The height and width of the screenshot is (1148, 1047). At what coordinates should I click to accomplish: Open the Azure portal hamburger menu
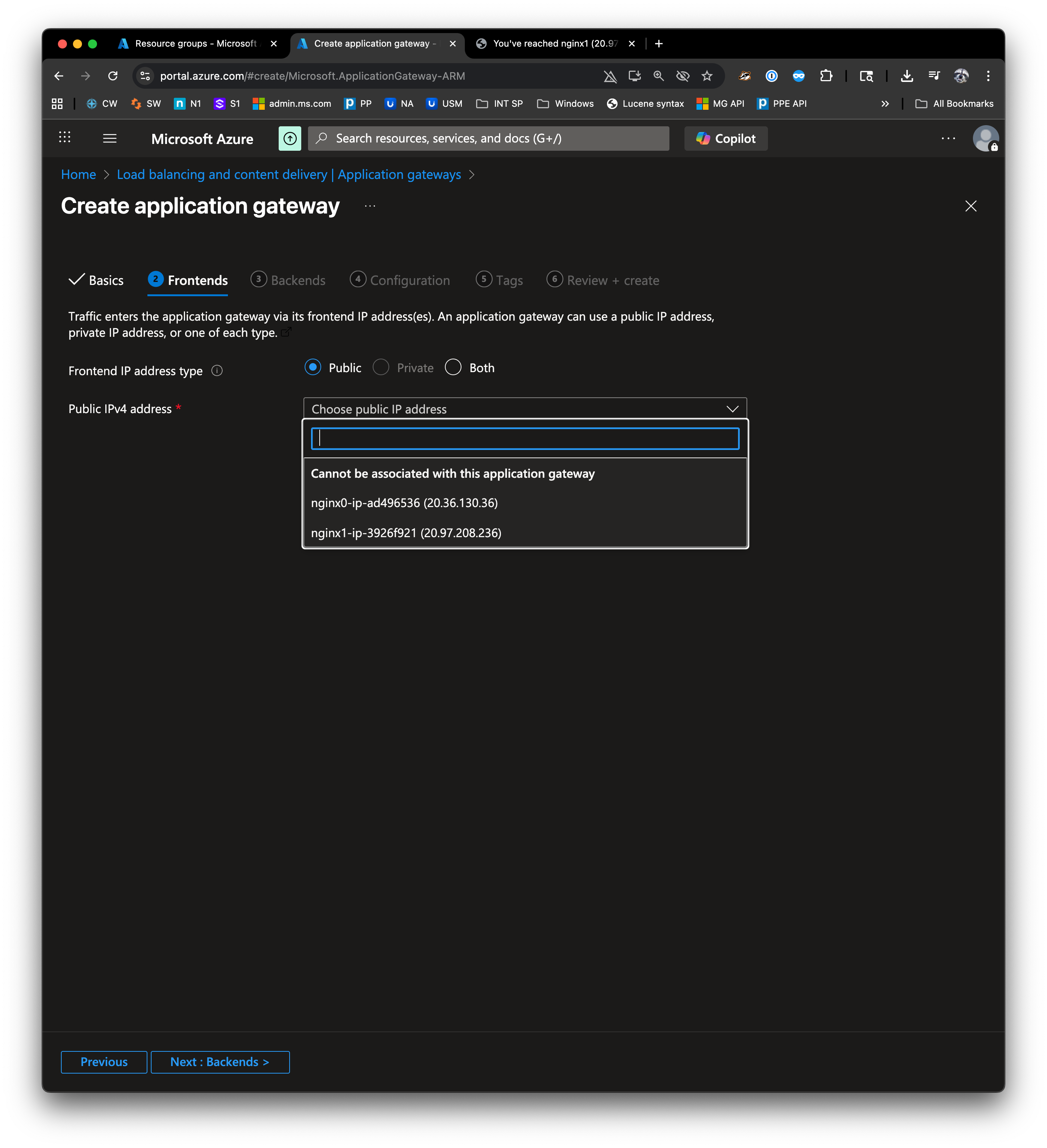click(x=109, y=138)
